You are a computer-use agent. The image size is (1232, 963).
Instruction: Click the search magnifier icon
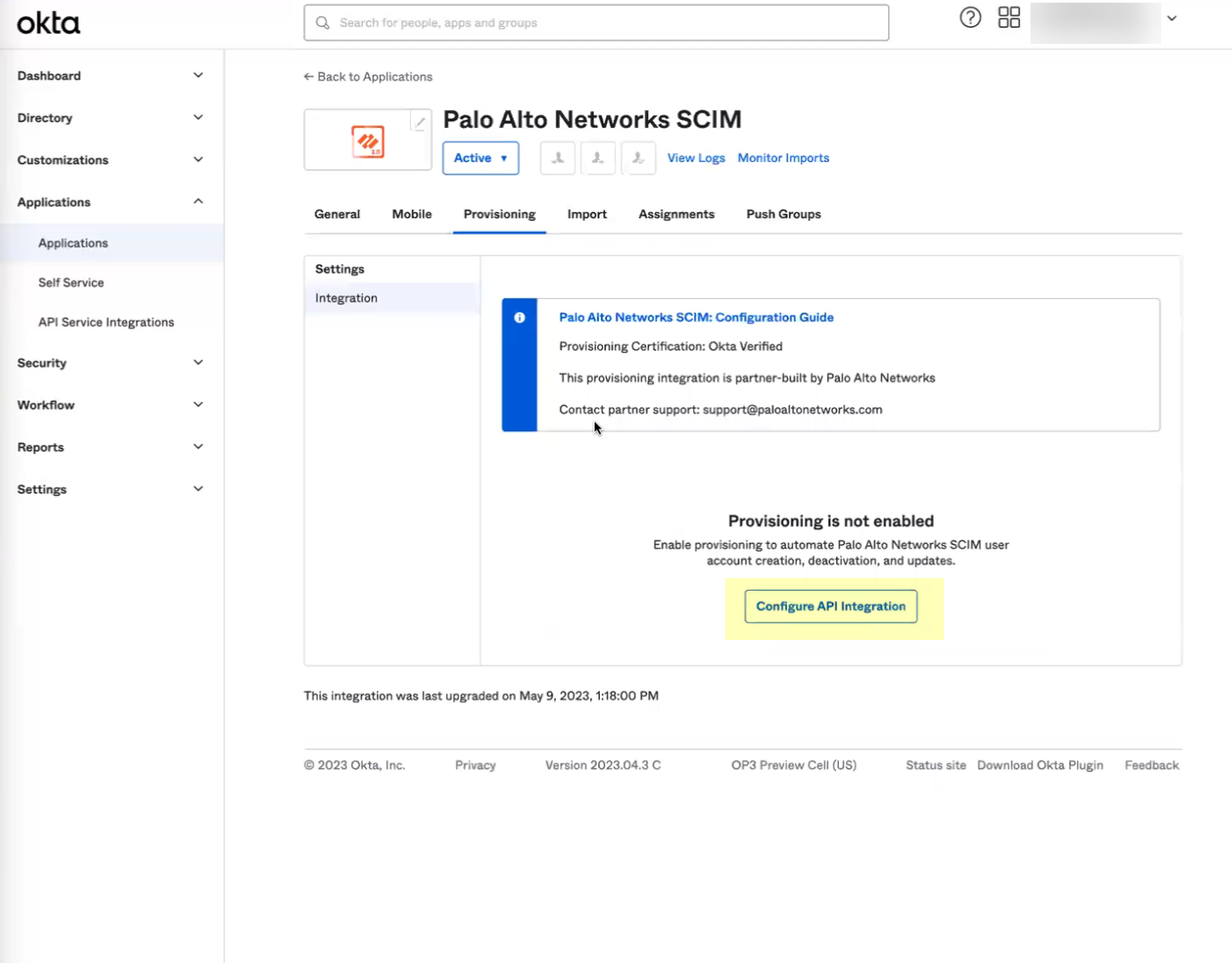tap(322, 22)
